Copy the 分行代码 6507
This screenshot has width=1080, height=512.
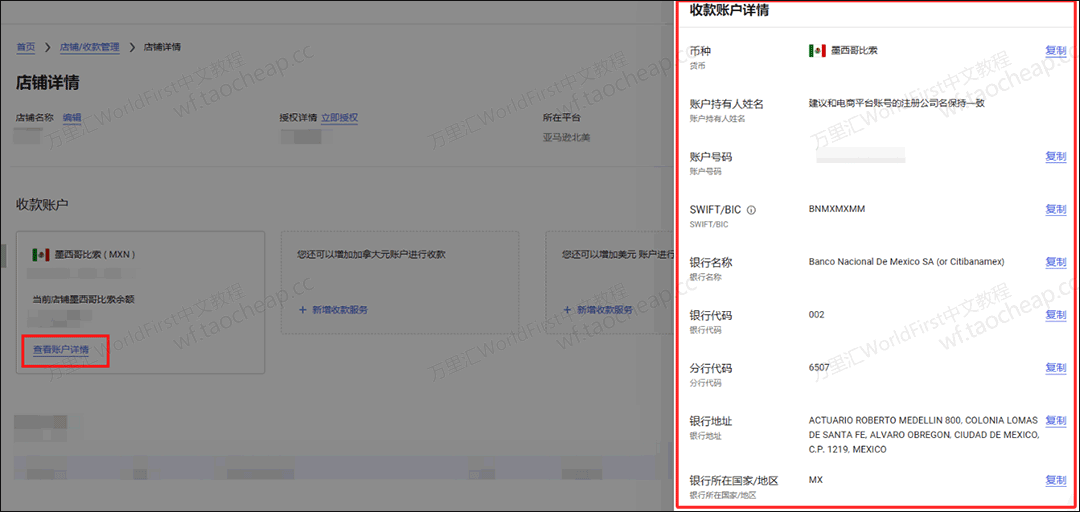(x=1056, y=367)
